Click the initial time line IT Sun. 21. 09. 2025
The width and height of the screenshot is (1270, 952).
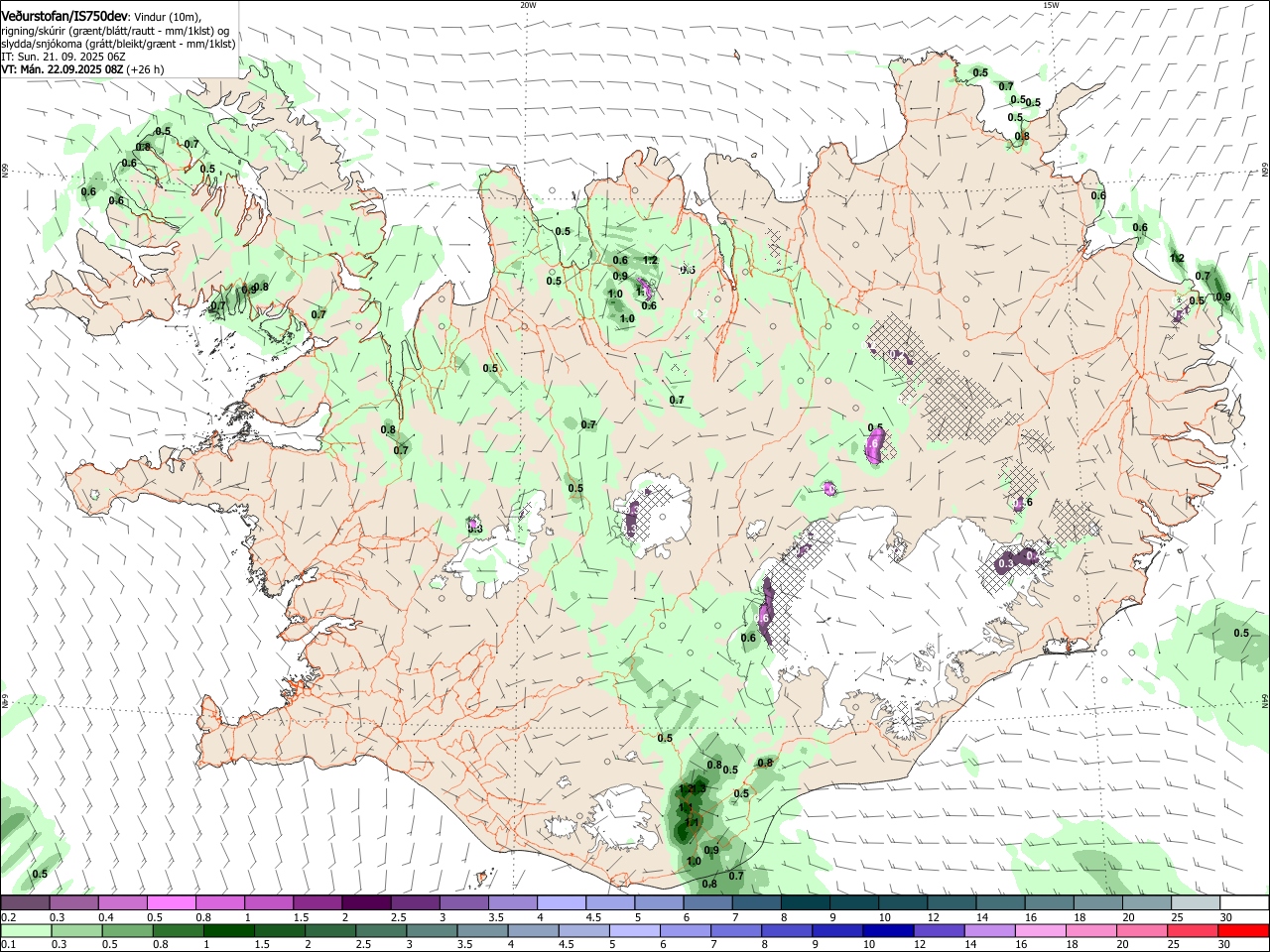tap(63, 57)
